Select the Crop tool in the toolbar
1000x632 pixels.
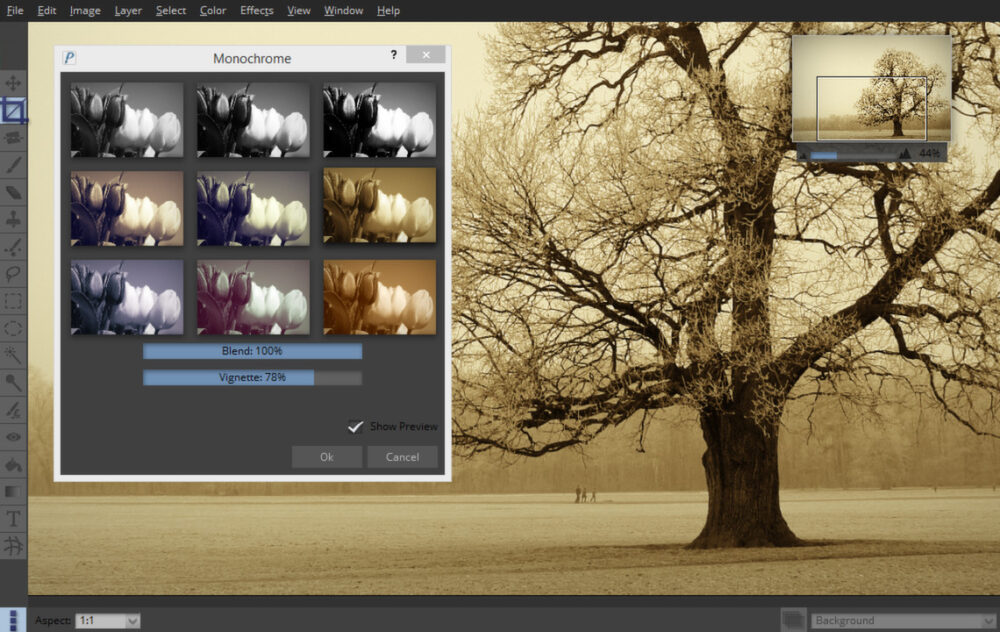pos(14,110)
